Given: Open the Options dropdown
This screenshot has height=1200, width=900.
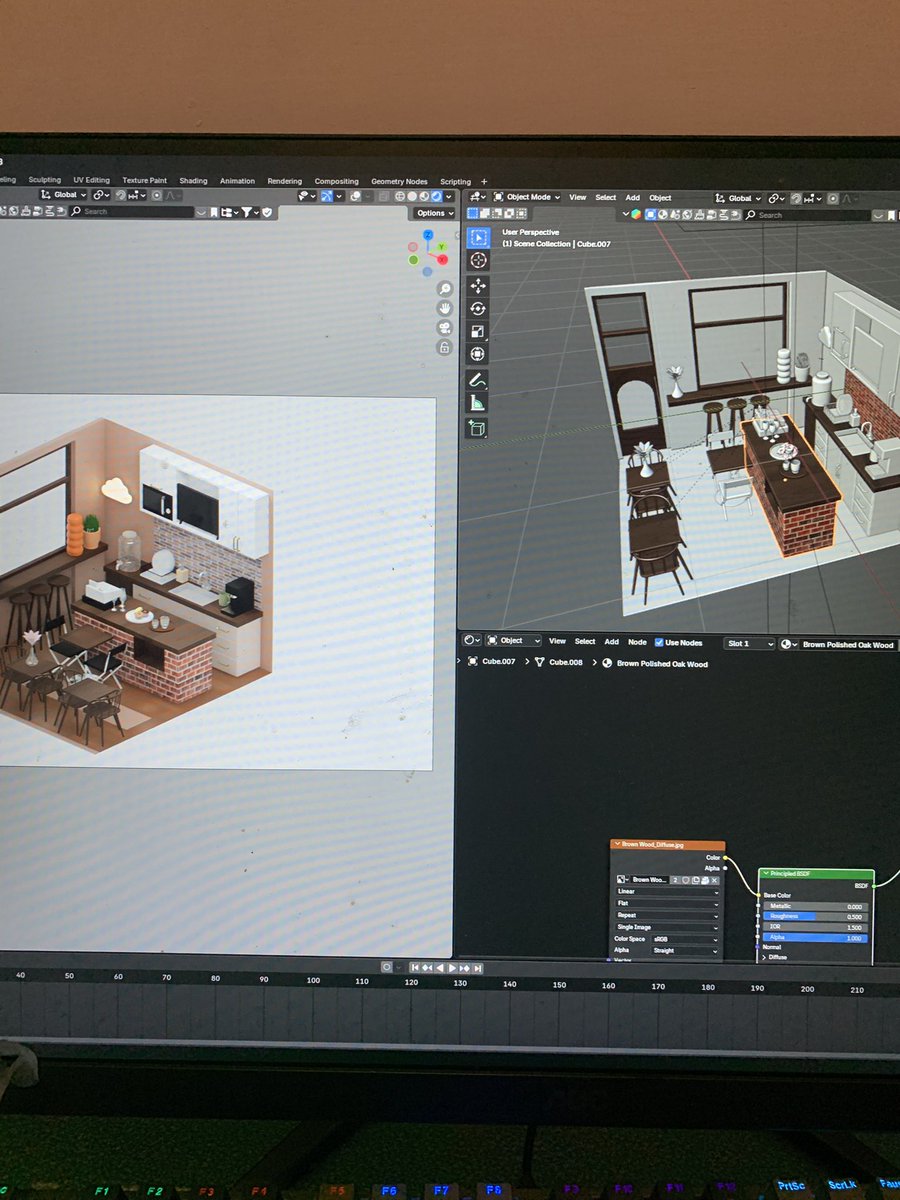Looking at the screenshot, I should 435,213.
